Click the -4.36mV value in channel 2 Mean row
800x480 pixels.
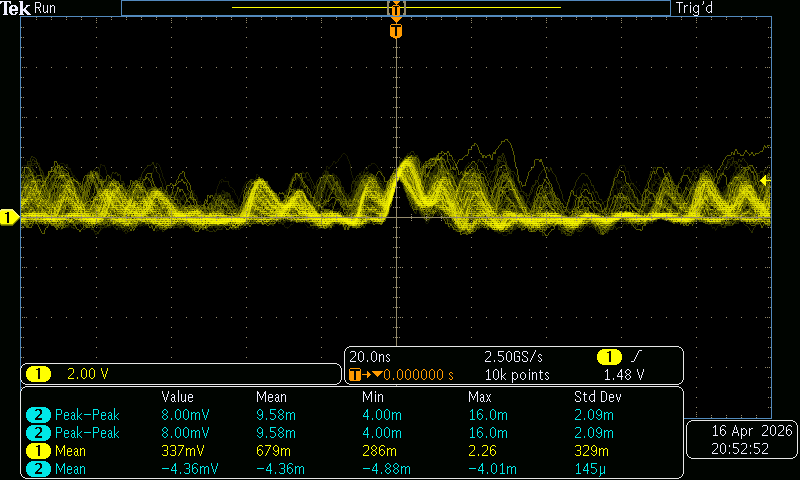tap(190, 469)
